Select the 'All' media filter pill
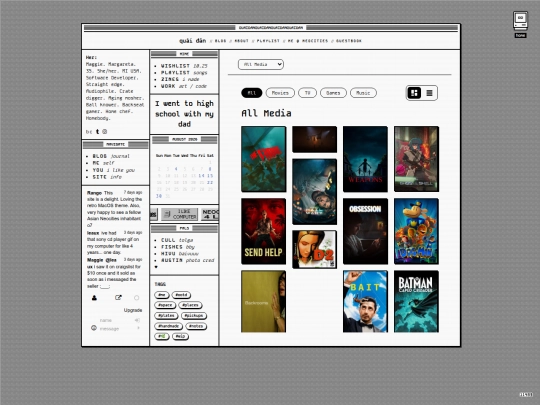 point(252,93)
